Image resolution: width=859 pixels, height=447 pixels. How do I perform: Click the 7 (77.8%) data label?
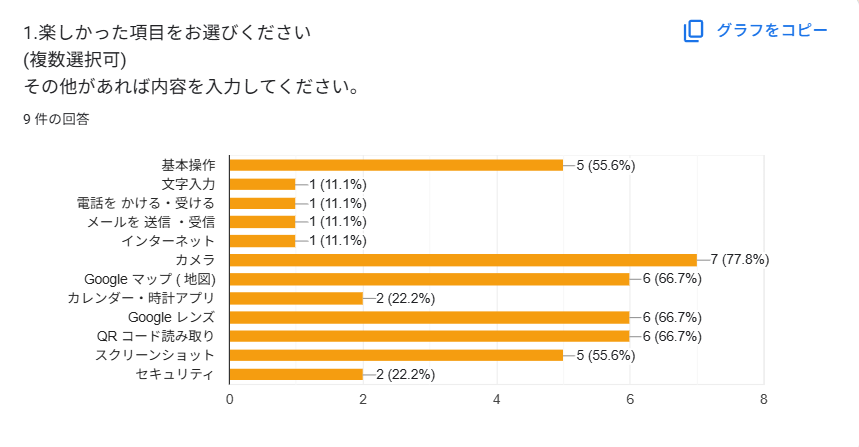(739, 260)
